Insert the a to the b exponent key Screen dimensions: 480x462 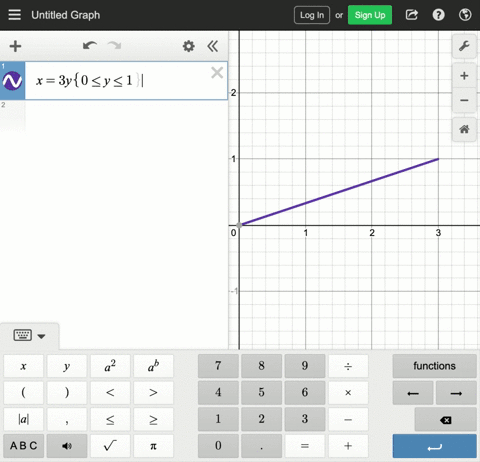[x=153, y=366]
